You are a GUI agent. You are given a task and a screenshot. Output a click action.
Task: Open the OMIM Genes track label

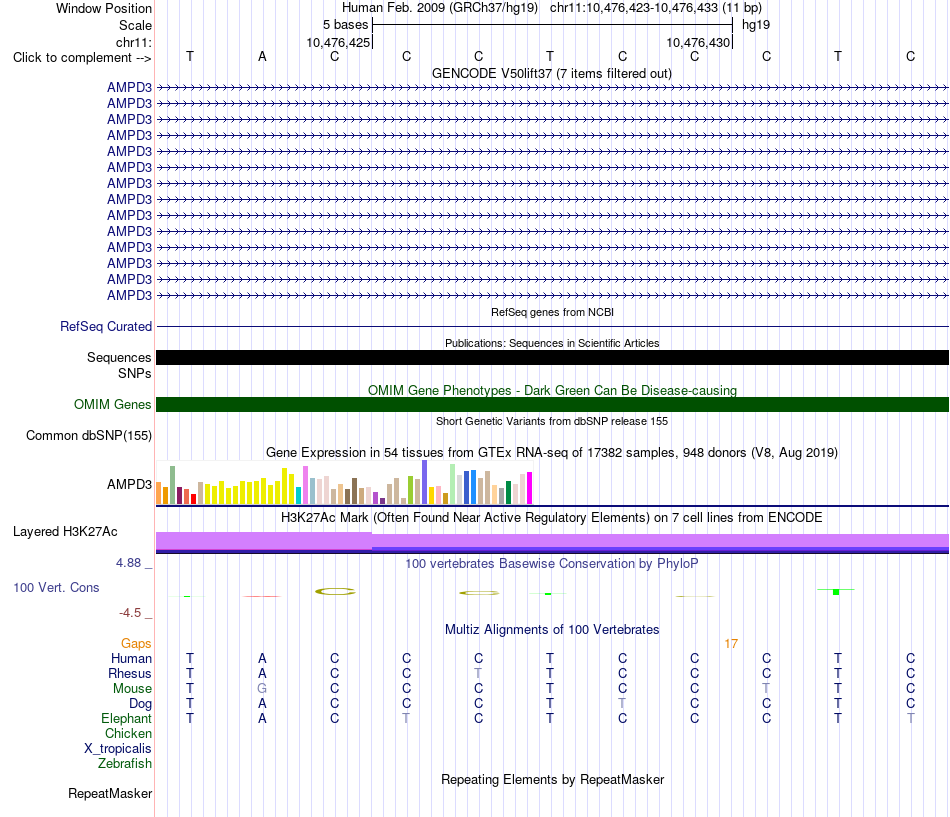[113, 404]
